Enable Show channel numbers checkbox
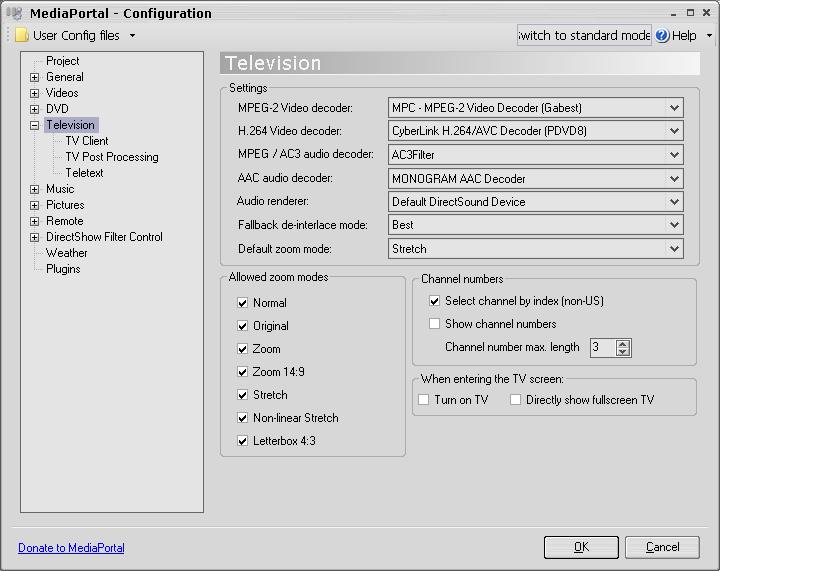 tap(434, 324)
